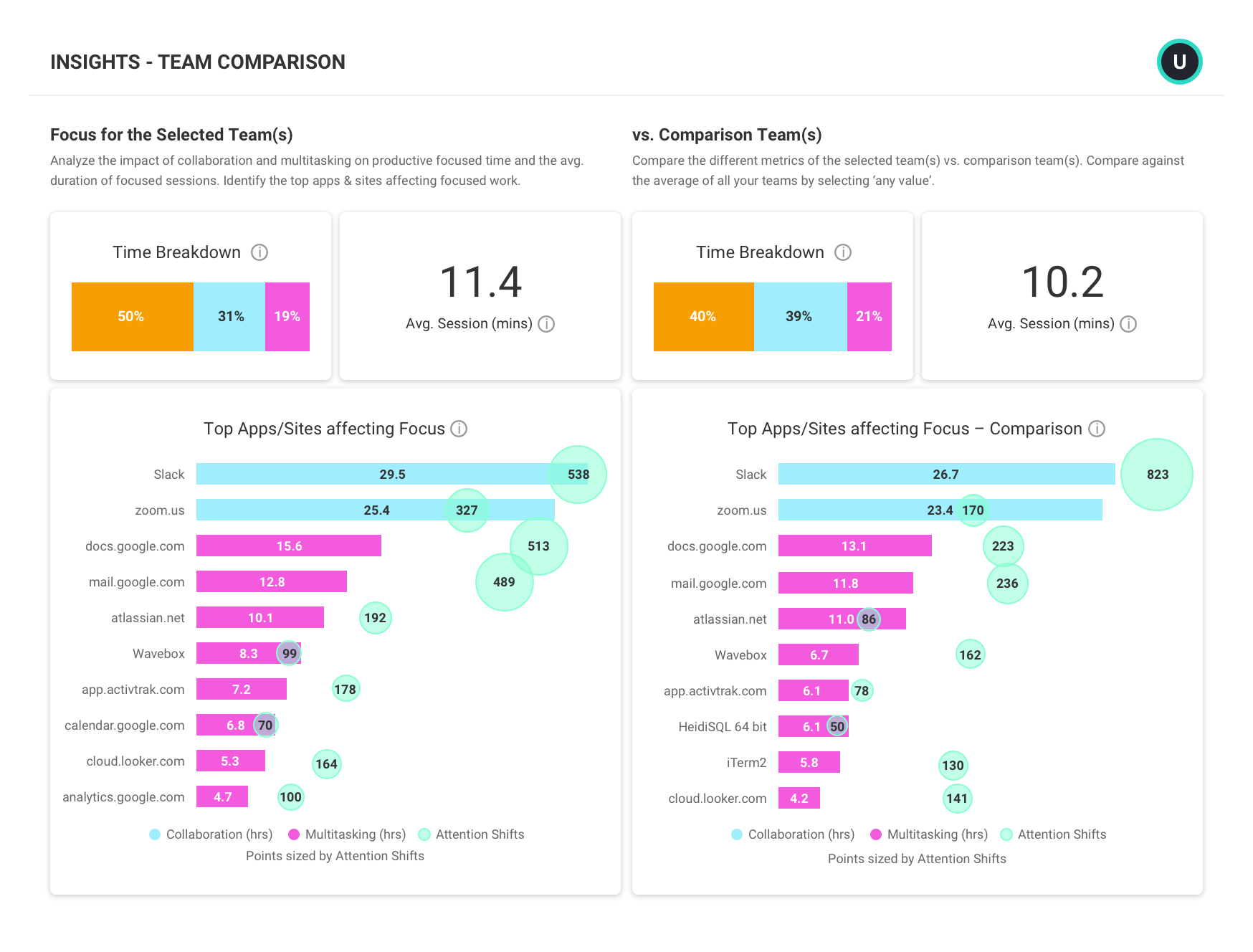The width and height of the screenshot is (1253, 952).
Task: Toggle the Multitasking legend item on left chart
Action: [x=292, y=834]
